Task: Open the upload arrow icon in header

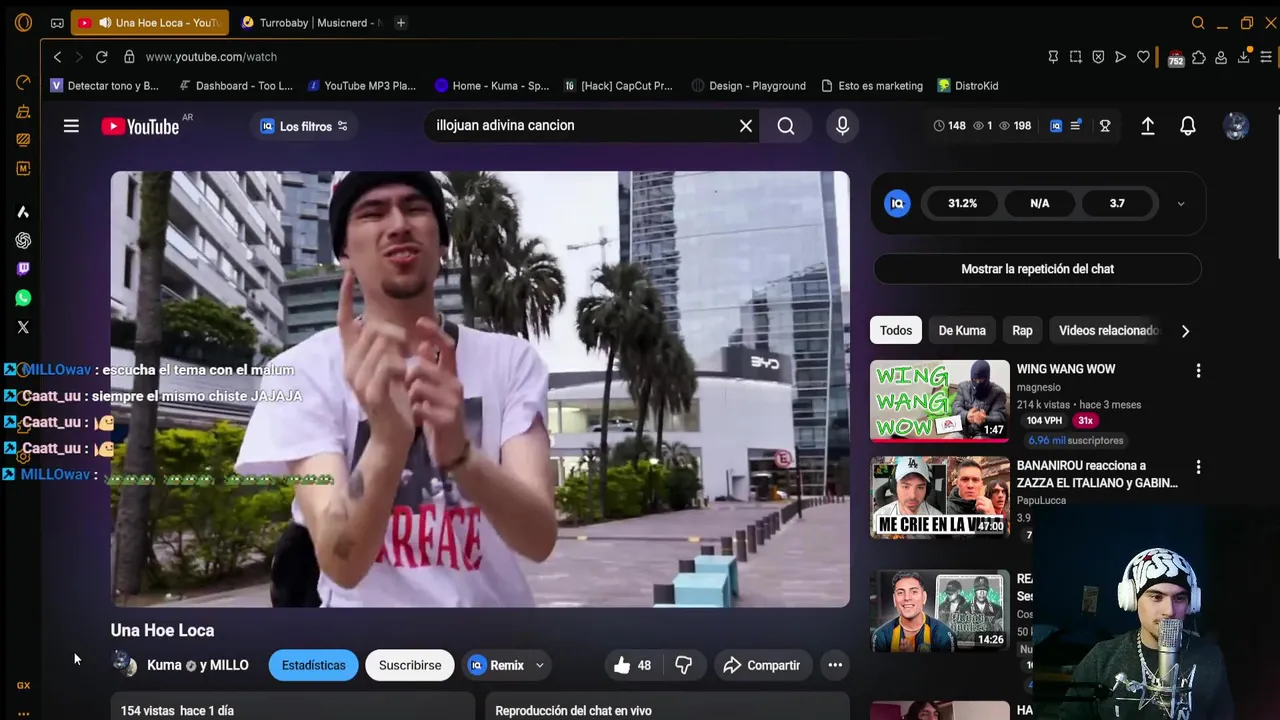Action: [1148, 126]
